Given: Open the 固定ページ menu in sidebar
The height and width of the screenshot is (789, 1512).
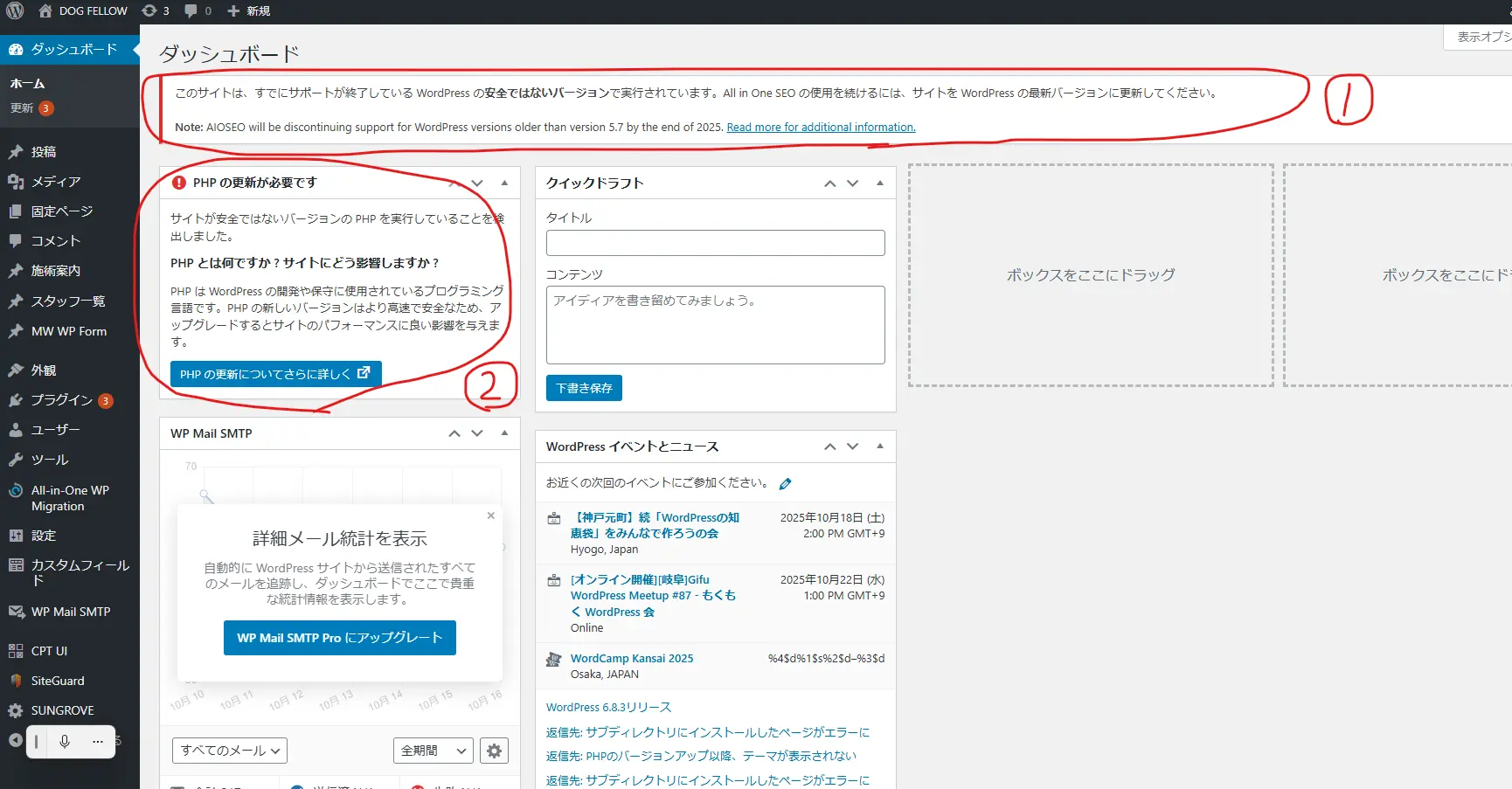Looking at the screenshot, I should [61, 211].
